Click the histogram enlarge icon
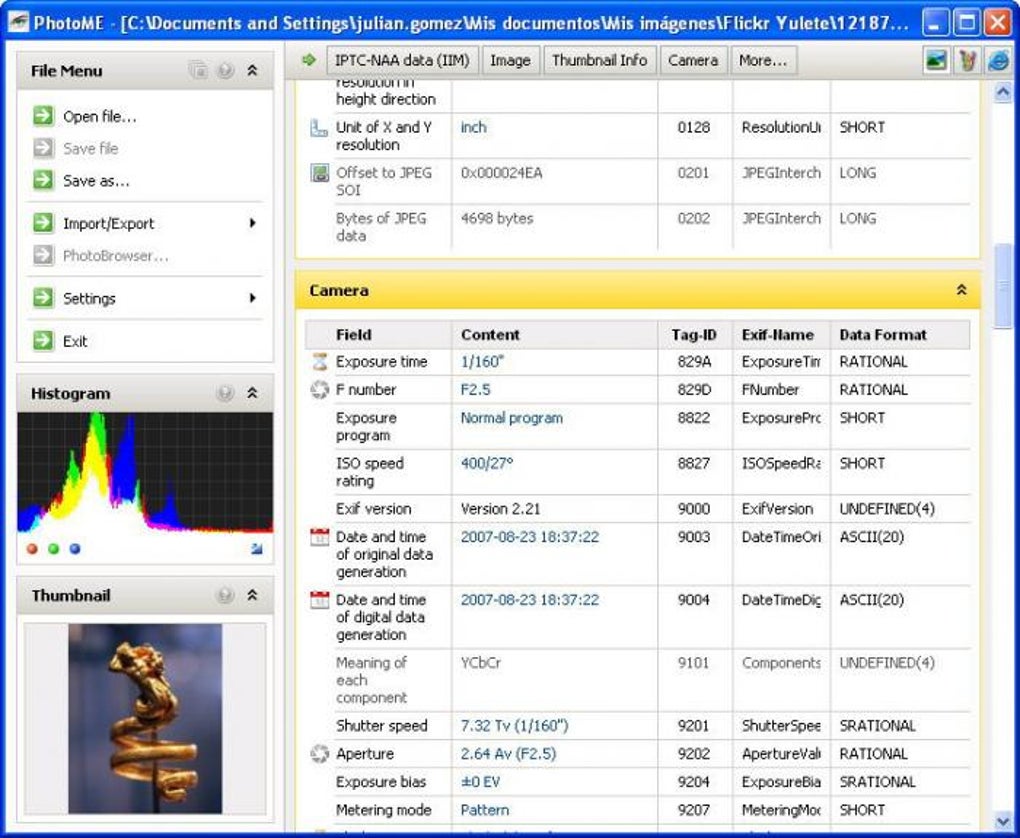 coord(256,548)
